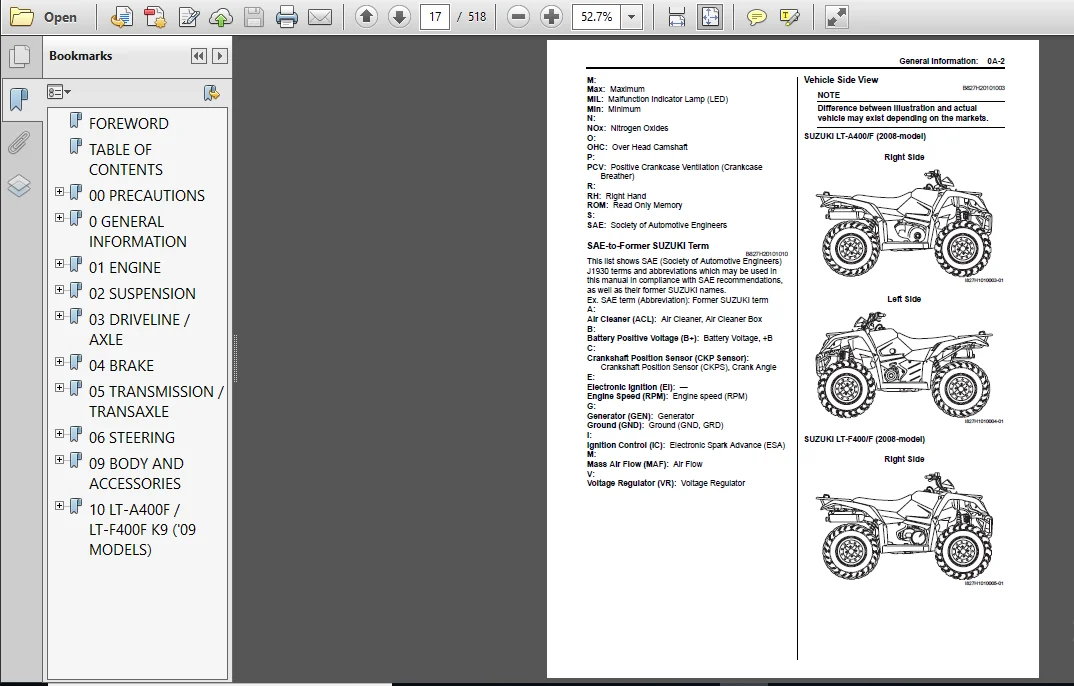Go to next page arrow
Viewport: 1074px width, 686px height.
(x=399, y=16)
